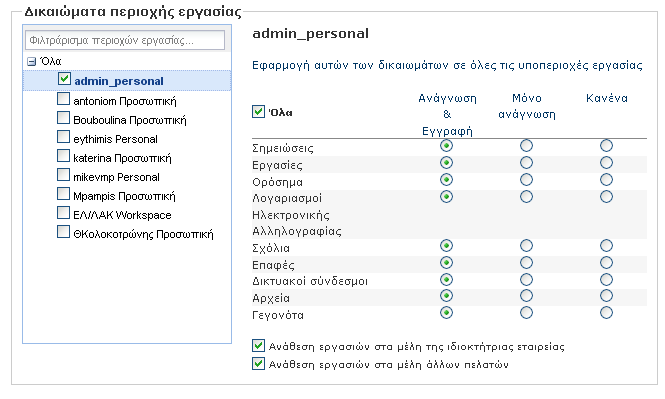Open the ΘΚολοκοτρώνης Προσωπική workspace item
This screenshot has width=665, height=399.
[143, 234]
